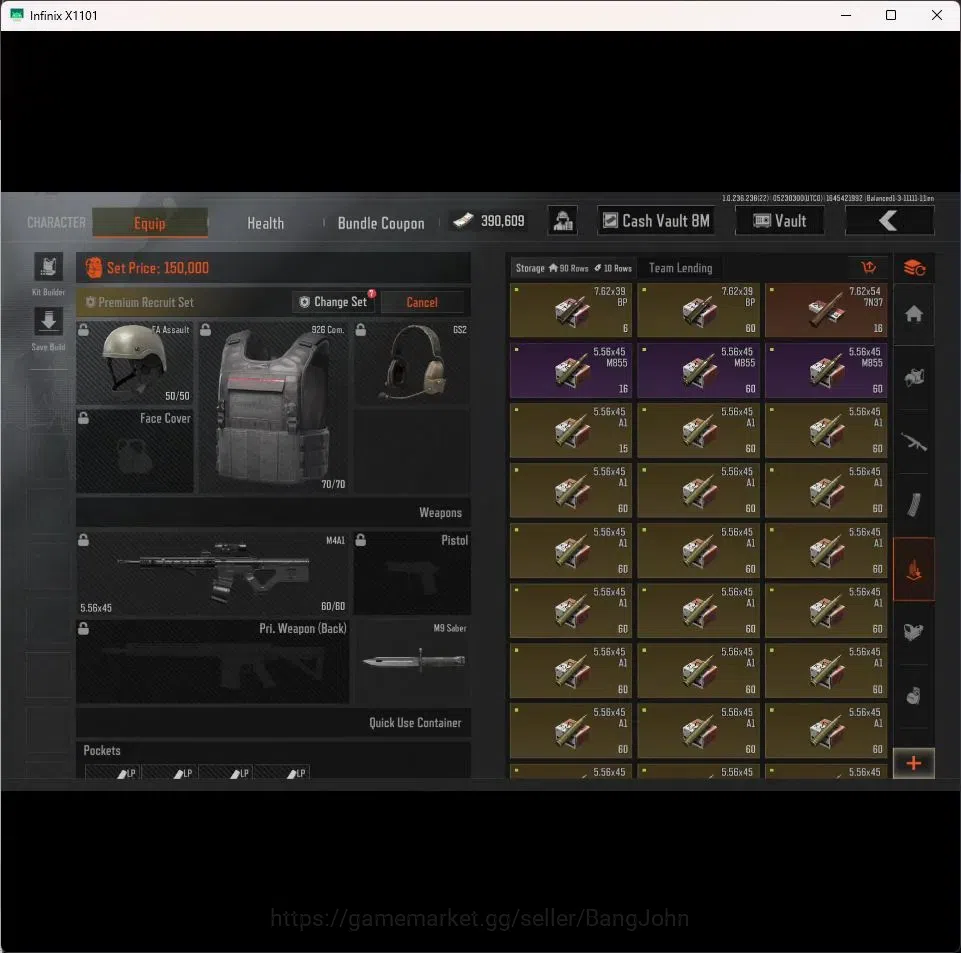The image size is (961, 953).
Task: Click the CHARACTER heading
Action: (56, 222)
